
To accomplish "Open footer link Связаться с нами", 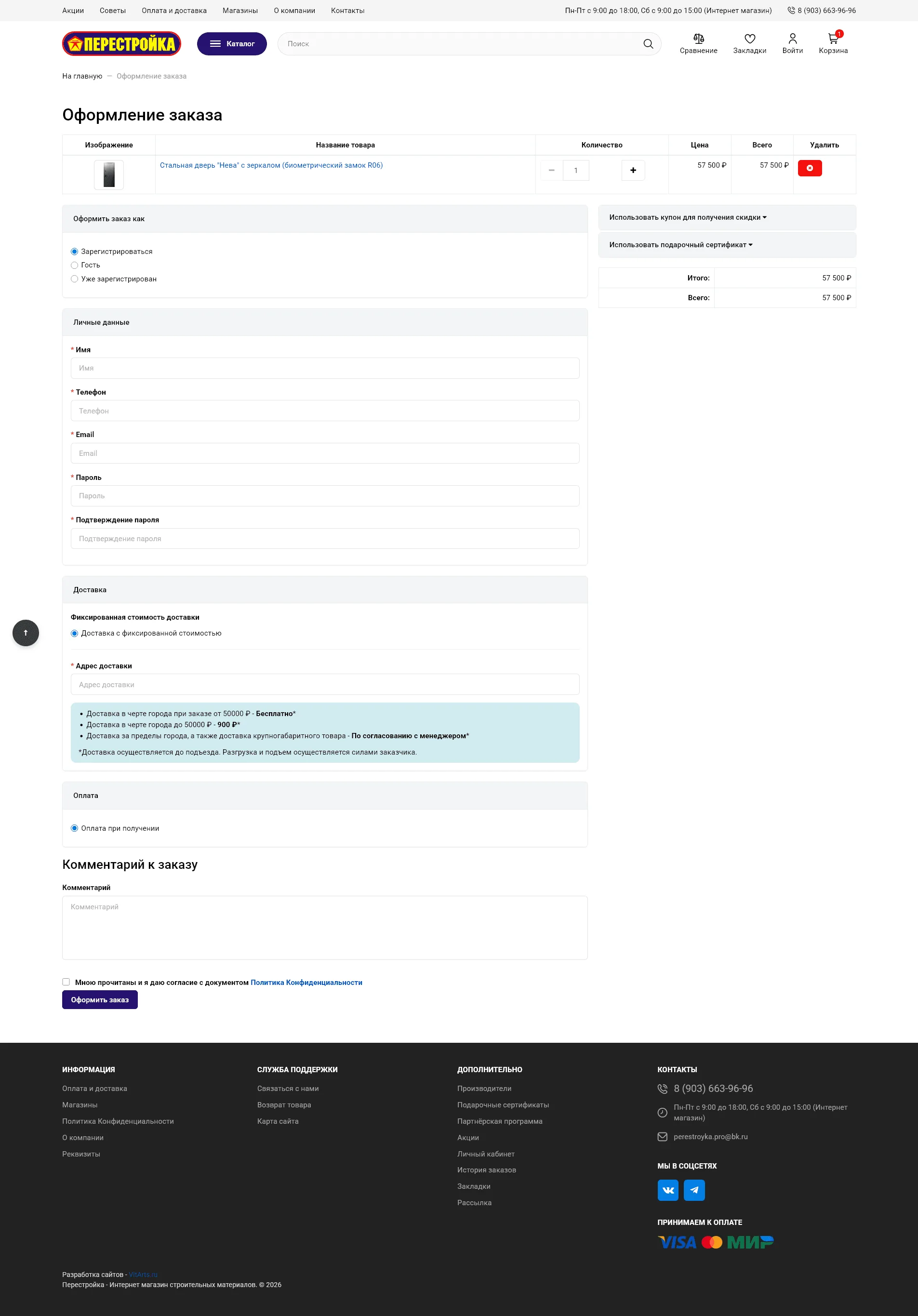I will coord(288,1089).
